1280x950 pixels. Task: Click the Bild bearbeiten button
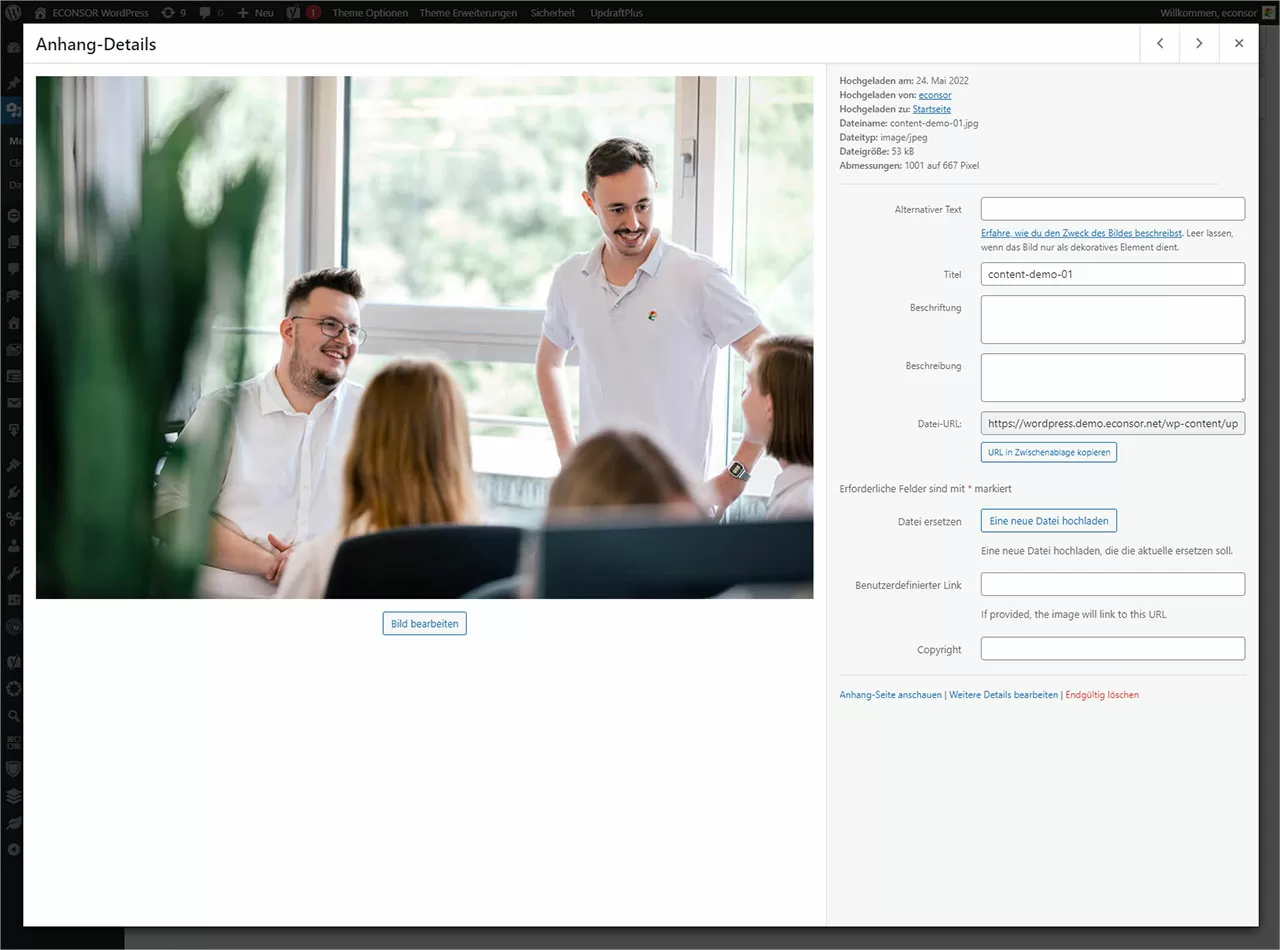424,622
